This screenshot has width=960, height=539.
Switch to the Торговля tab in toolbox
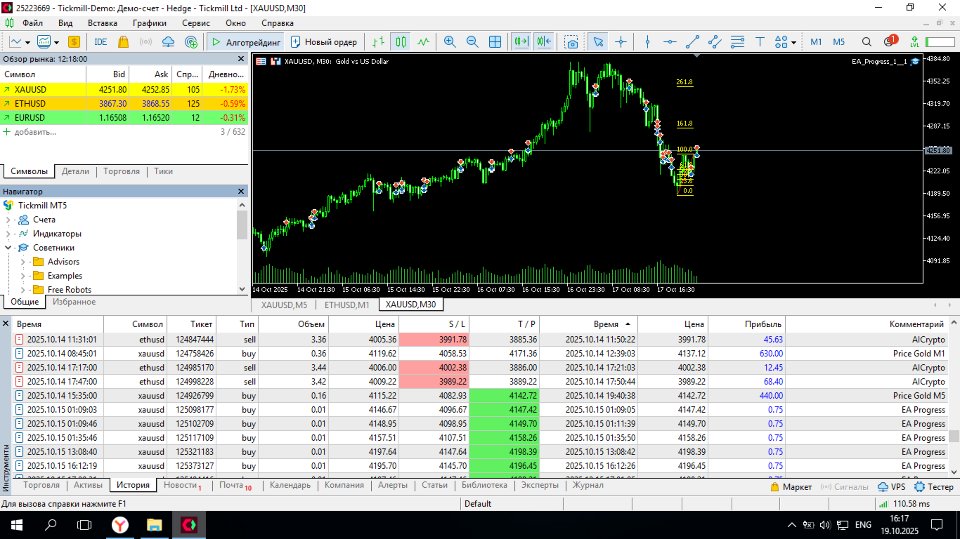click(41, 485)
